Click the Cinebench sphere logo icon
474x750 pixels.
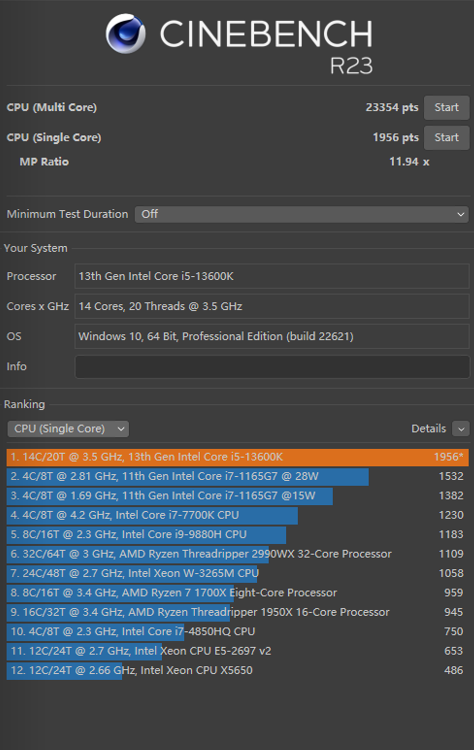[125, 33]
